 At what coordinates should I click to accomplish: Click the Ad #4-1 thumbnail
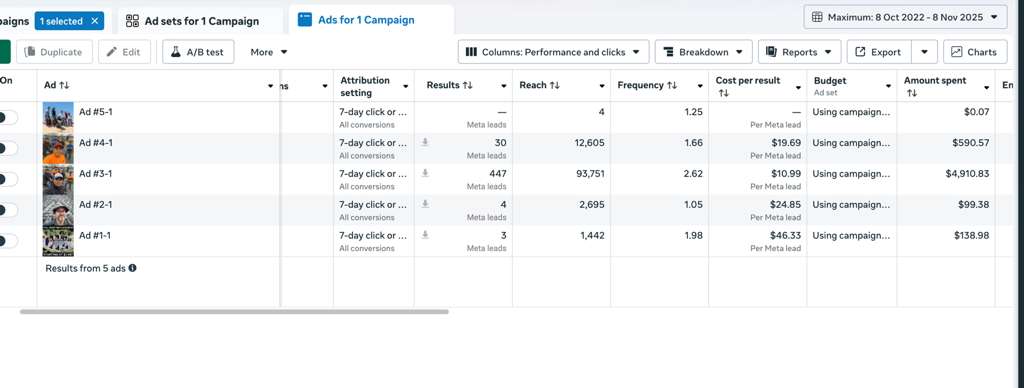click(x=58, y=148)
